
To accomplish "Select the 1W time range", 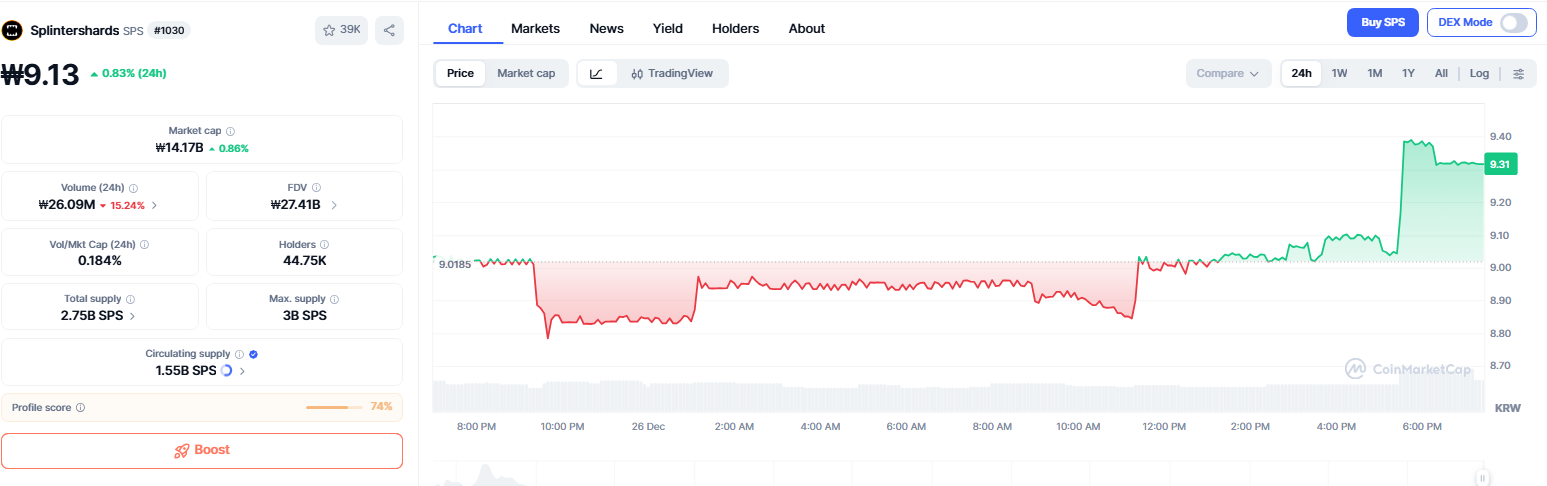I will [x=1339, y=73].
